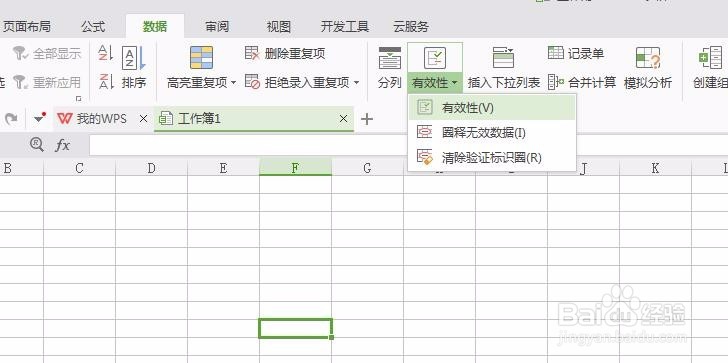Switch to the 页面布局 ribbon tab
Screen dimensions: 728x363
[x=26, y=26]
